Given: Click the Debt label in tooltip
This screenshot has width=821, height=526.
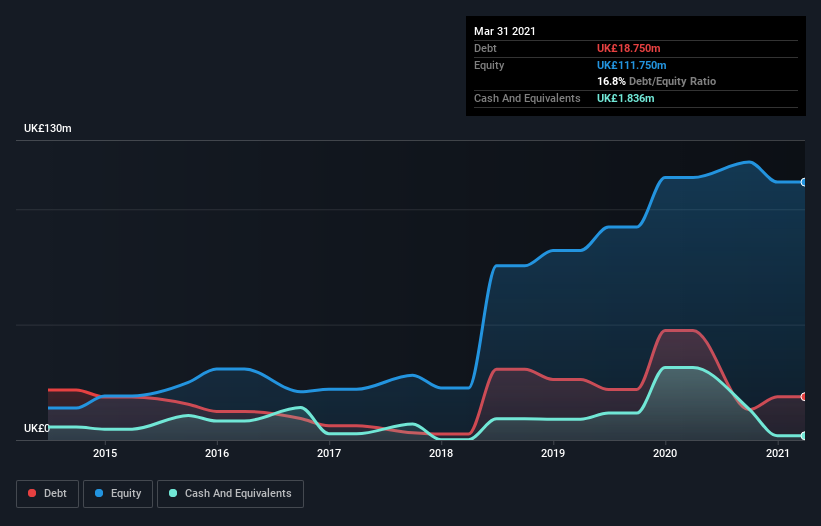Looking at the screenshot, I should tap(485, 48).
